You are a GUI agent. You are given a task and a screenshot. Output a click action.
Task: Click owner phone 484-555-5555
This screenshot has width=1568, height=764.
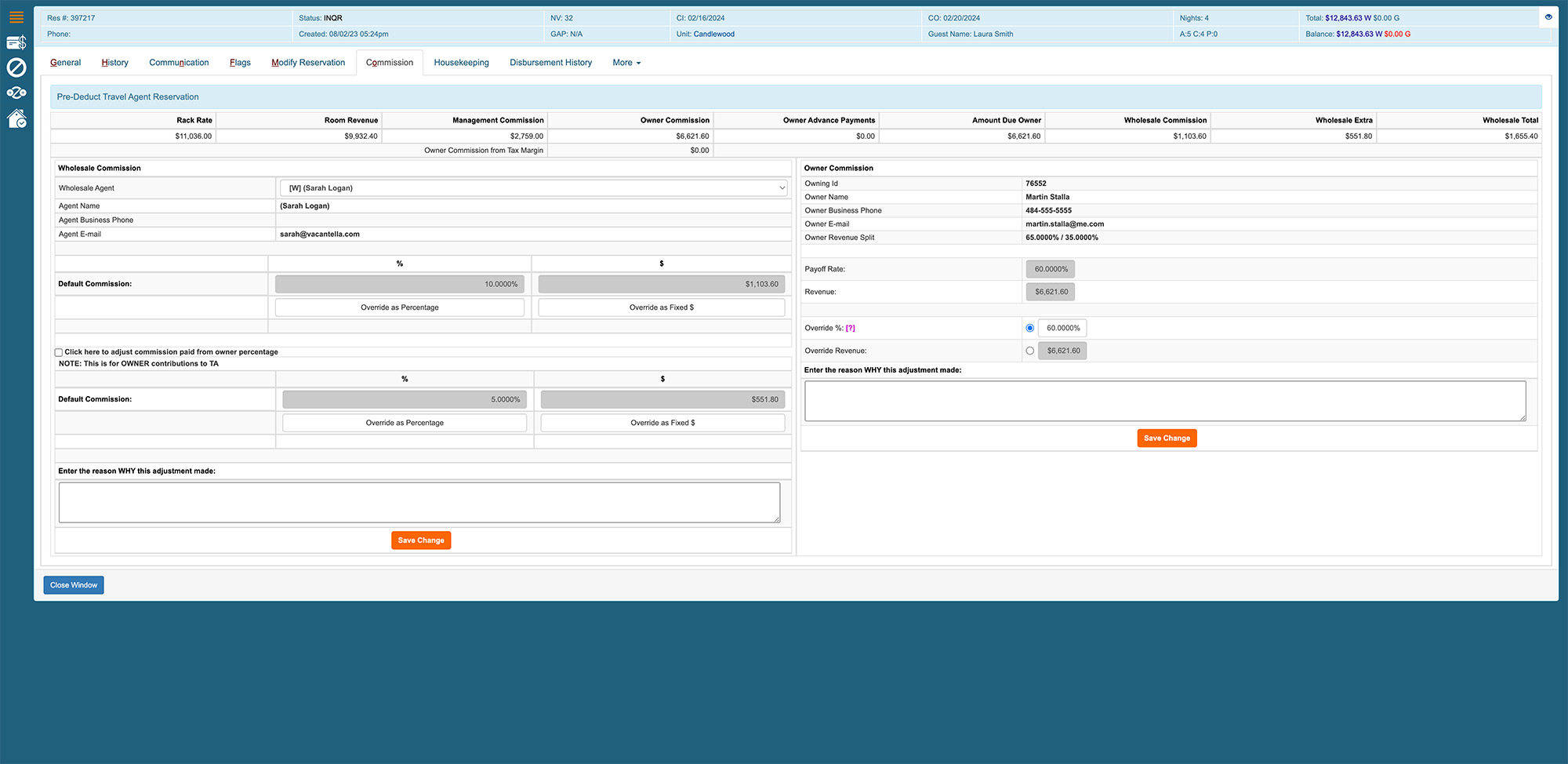[1048, 211]
